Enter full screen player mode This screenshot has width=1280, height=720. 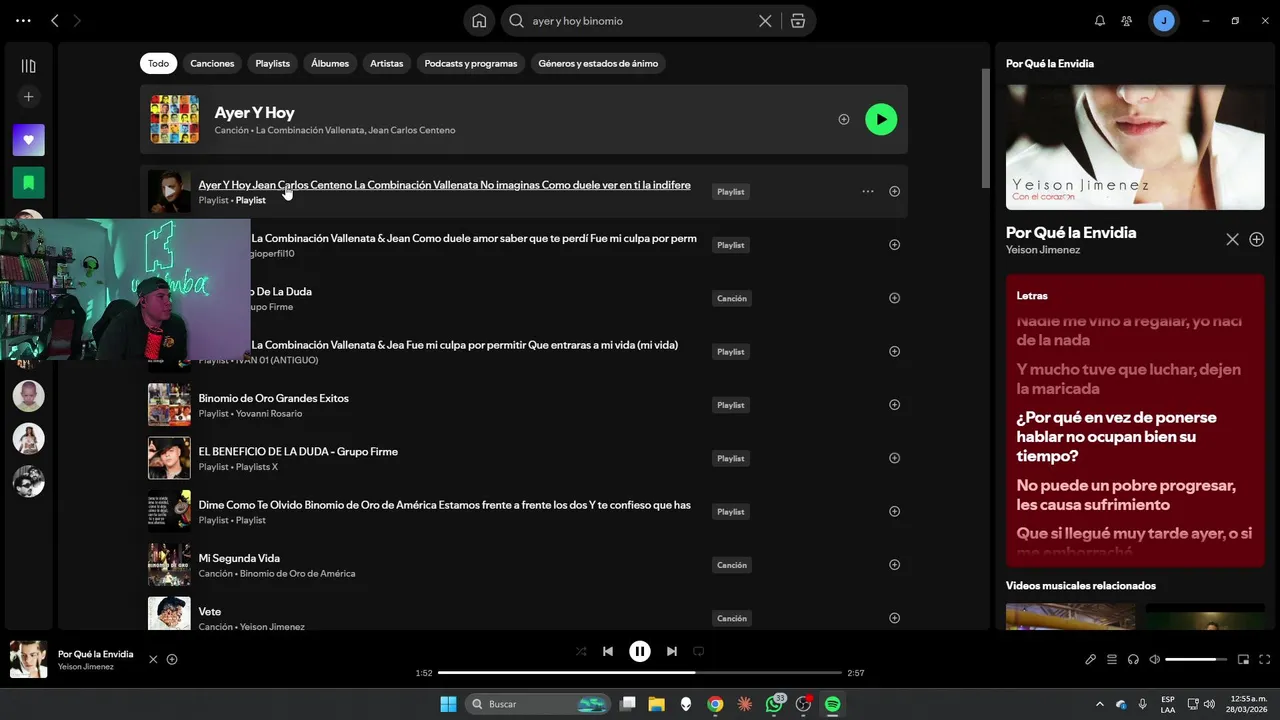(1265, 659)
